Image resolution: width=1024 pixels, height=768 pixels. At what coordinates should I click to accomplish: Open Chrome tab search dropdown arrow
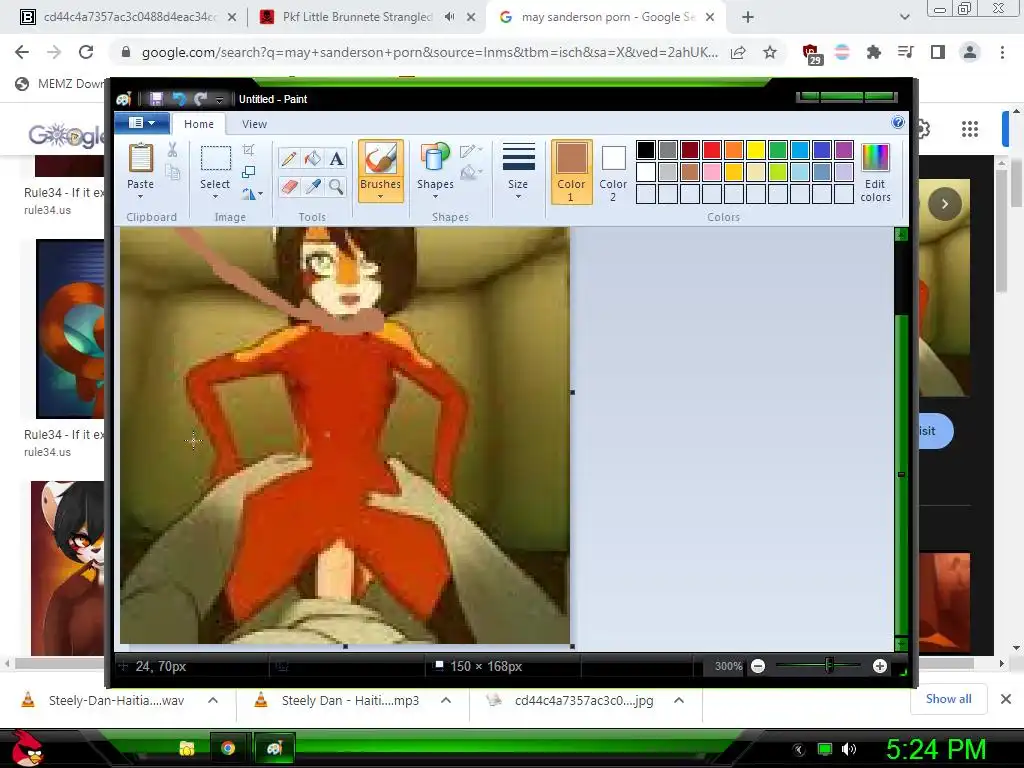click(x=904, y=18)
